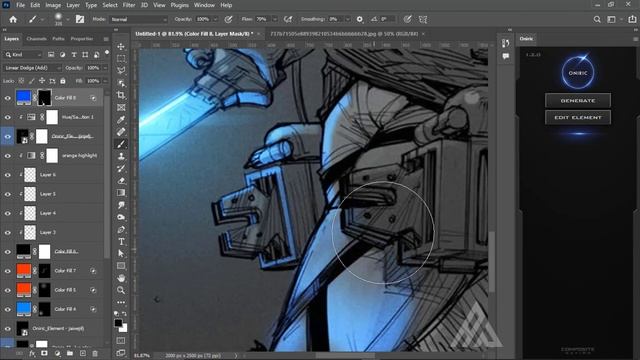The width and height of the screenshot is (640, 360).
Task: Click the foreground color swatch
Action: tap(118, 323)
